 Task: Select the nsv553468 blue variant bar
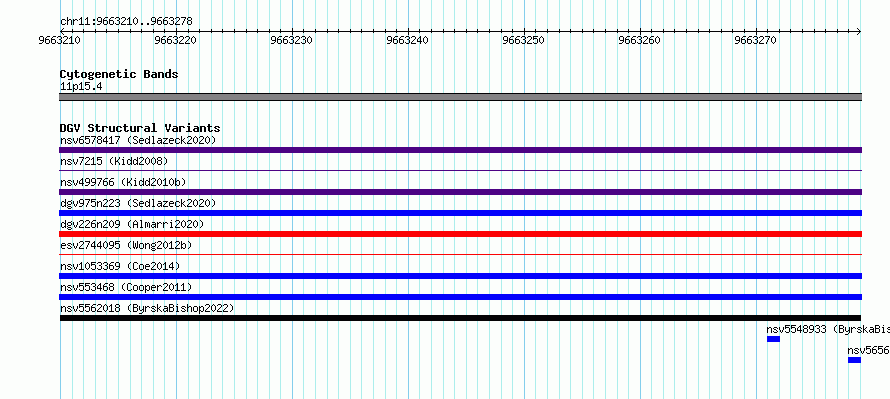point(460,297)
